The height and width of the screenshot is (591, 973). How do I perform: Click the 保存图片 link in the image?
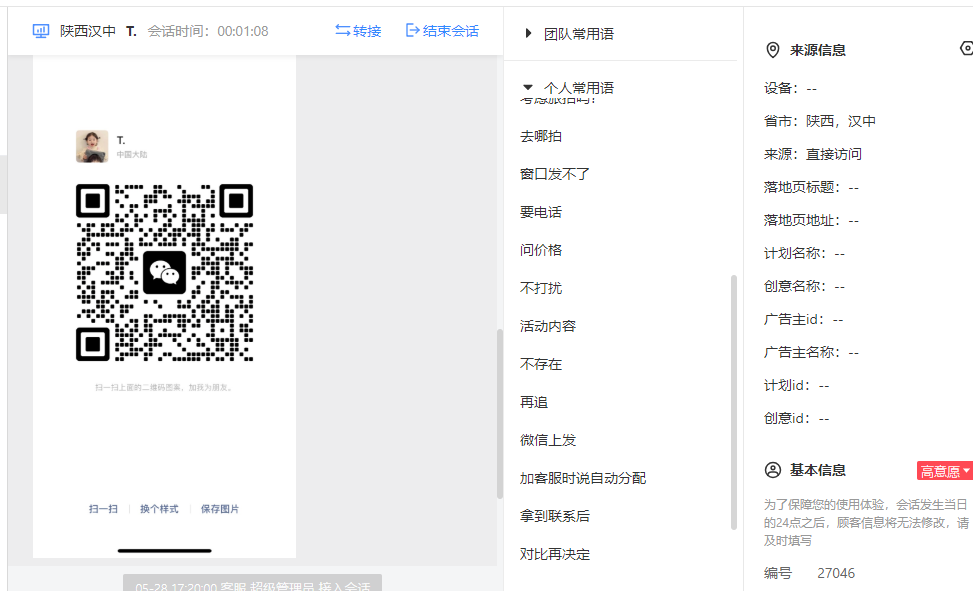click(220, 509)
